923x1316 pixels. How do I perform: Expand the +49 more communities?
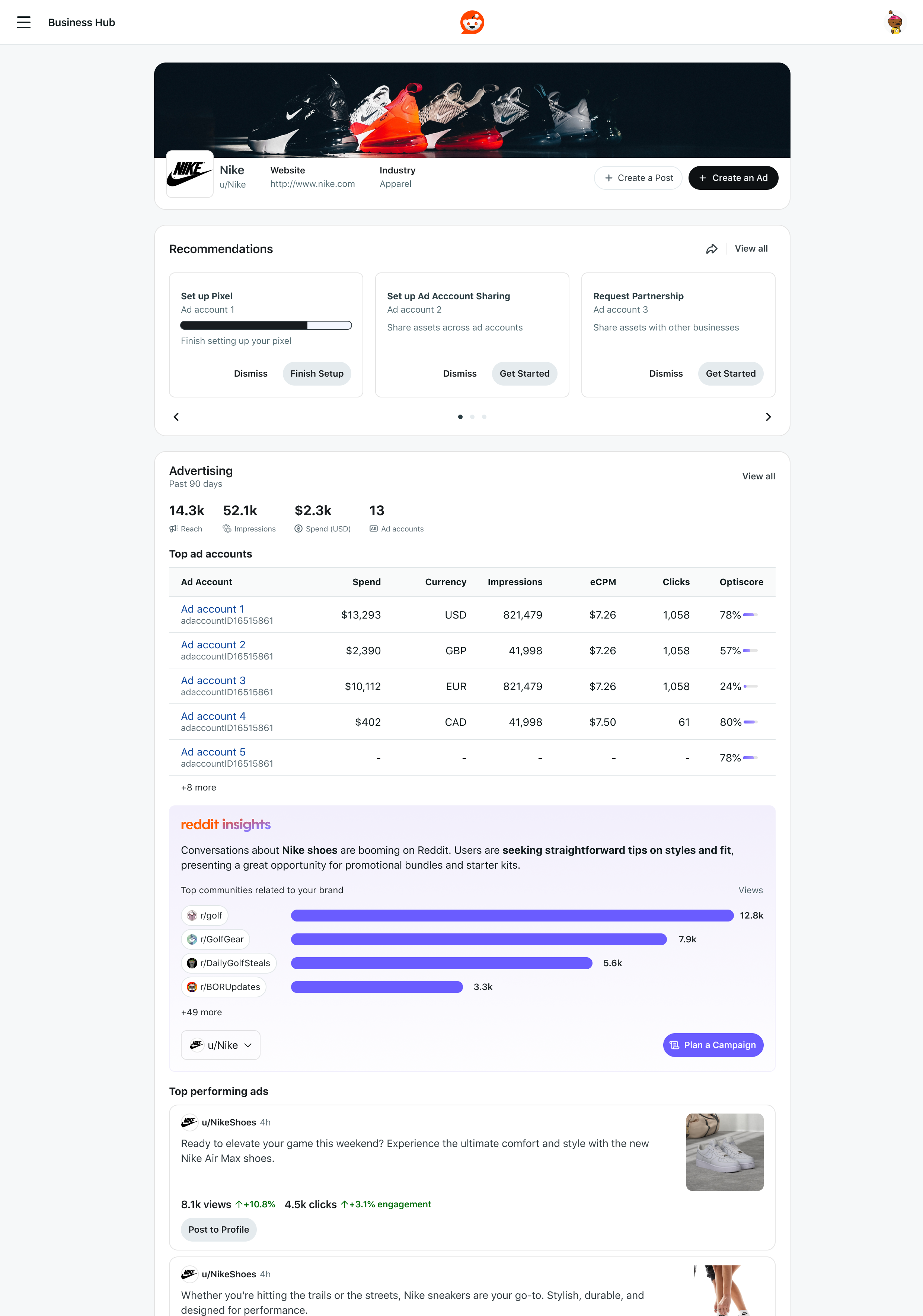point(201,1012)
